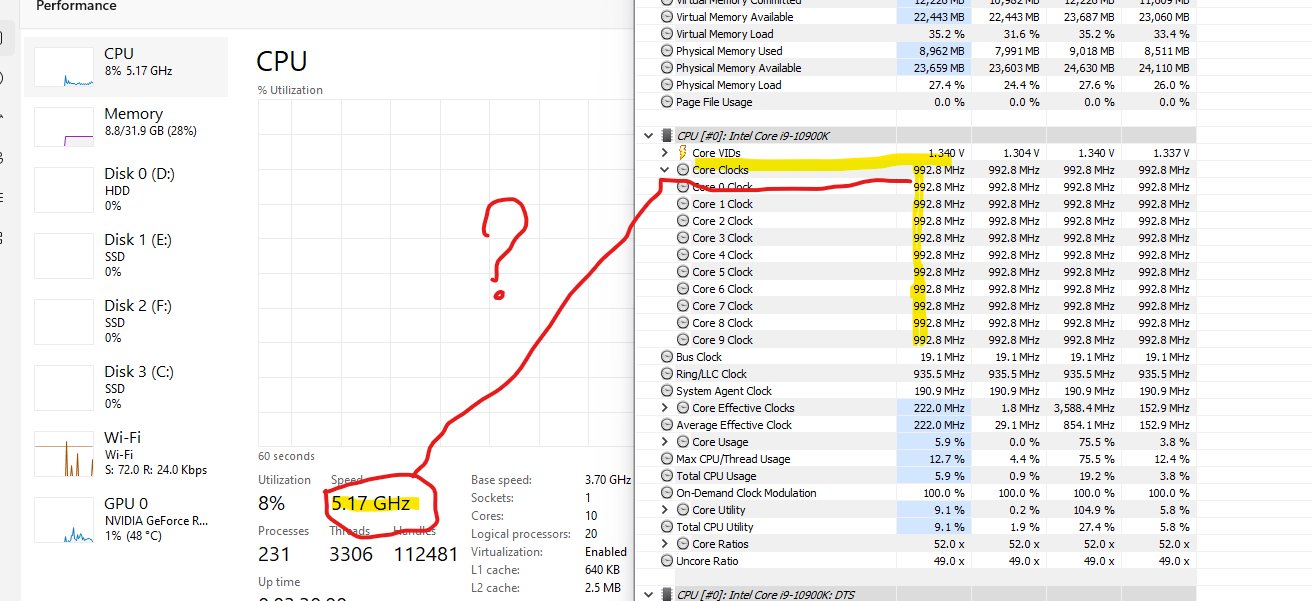Open Disk 1 (E:) performance view
Image resolution: width=1312 pixels, height=601 pixels.
coord(127,255)
